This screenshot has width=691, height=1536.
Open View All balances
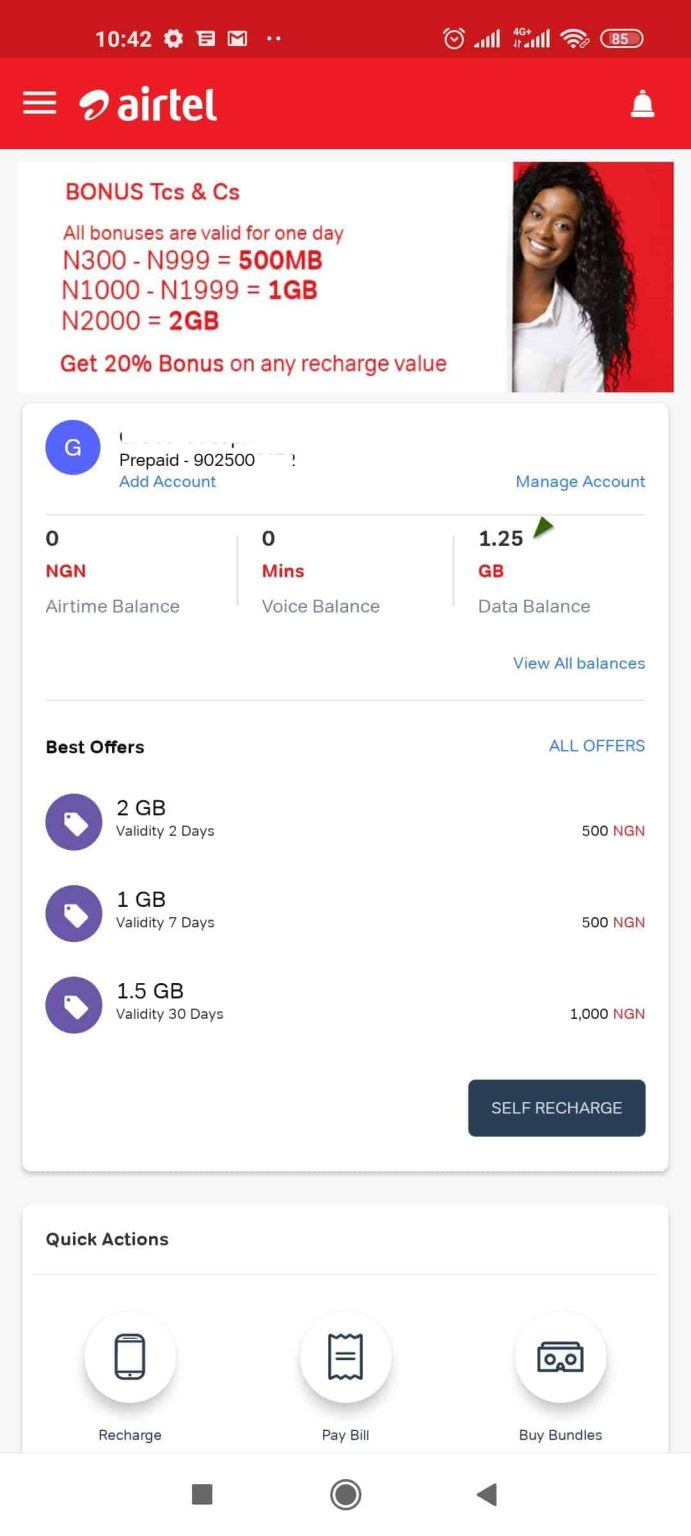579,663
